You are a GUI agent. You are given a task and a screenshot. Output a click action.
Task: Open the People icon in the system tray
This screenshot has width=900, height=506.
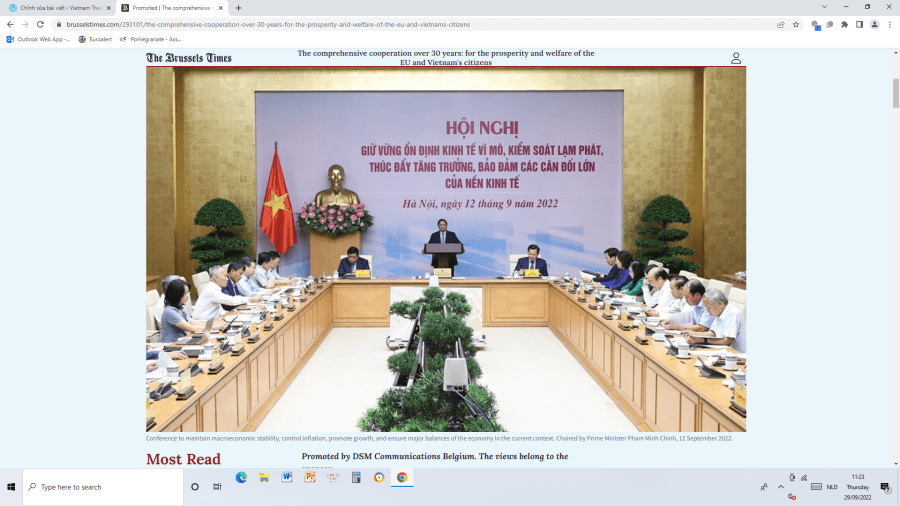click(764, 486)
